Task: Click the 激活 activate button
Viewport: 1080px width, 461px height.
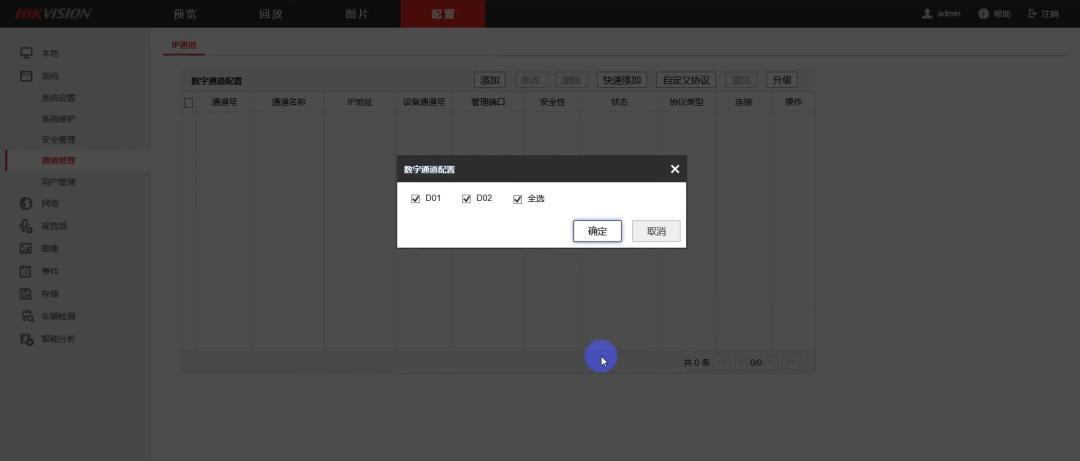Action: pyautogui.click(x=741, y=80)
